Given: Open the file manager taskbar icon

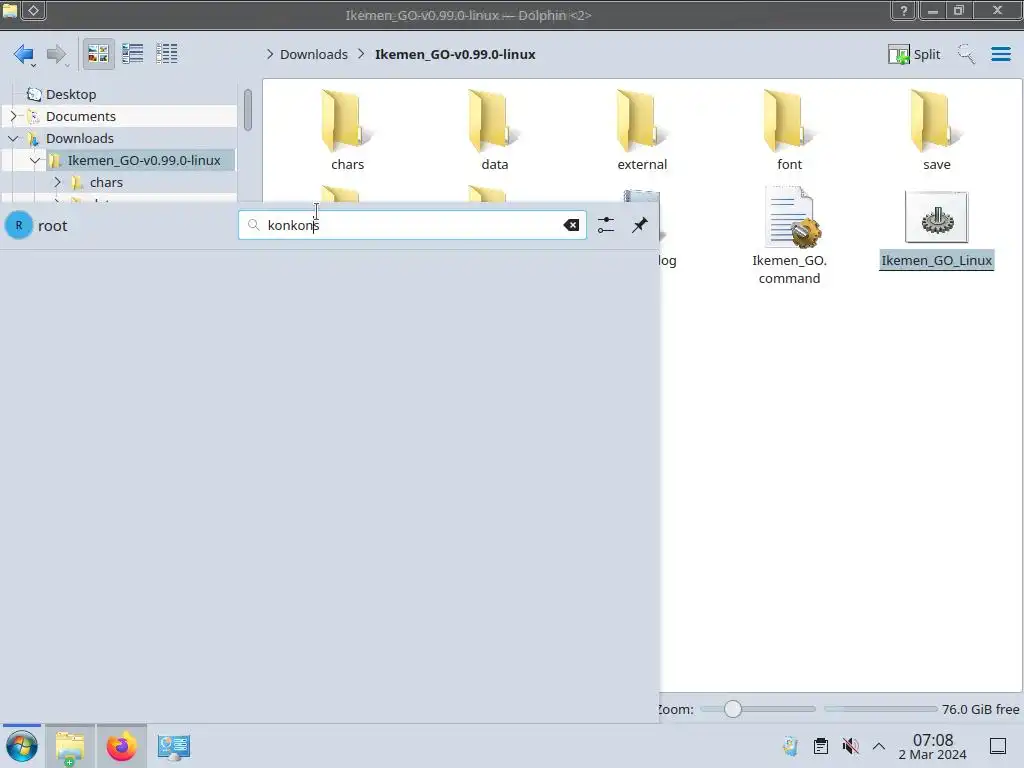Looking at the screenshot, I should [70, 746].
